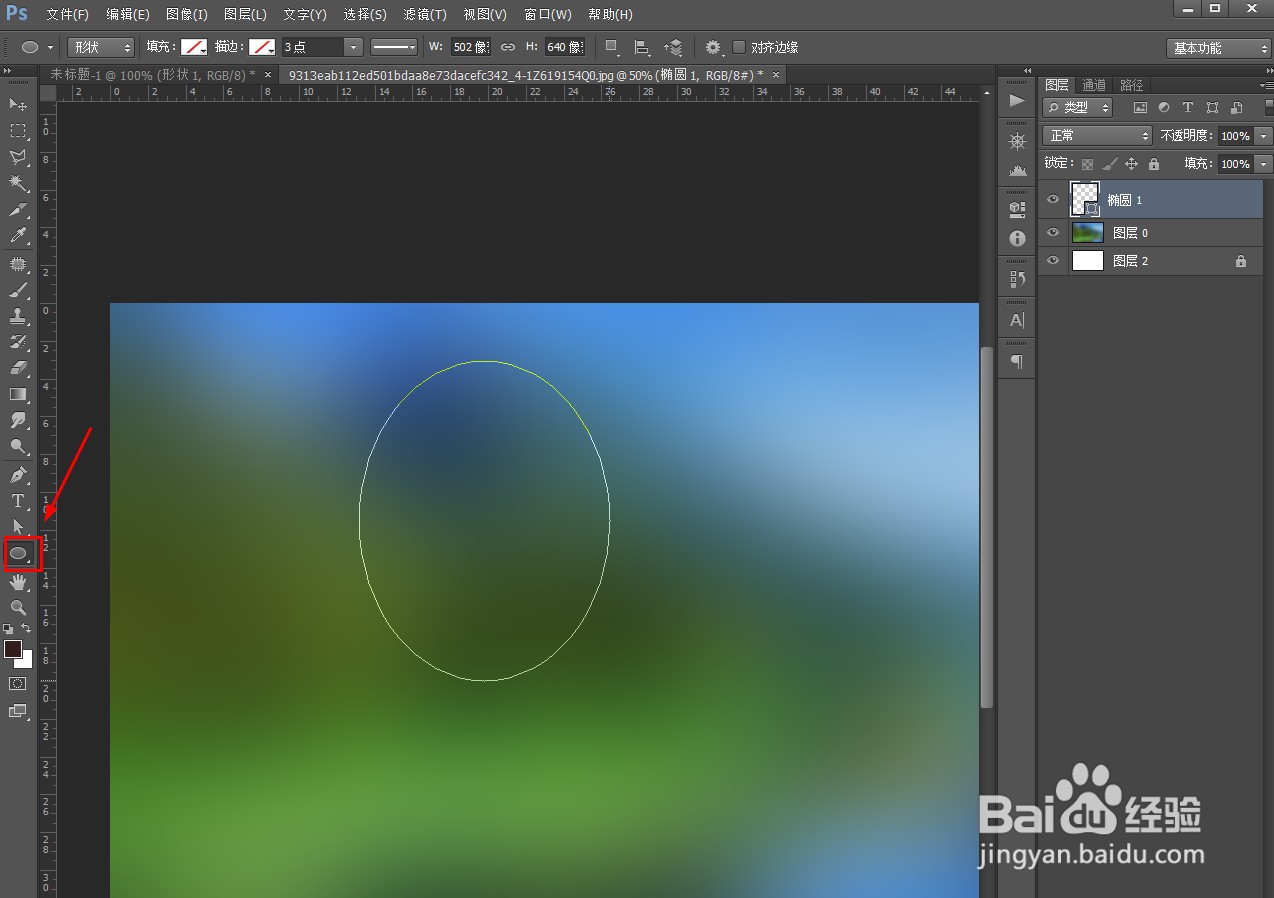Select the Clone Stamp tool

18,316
